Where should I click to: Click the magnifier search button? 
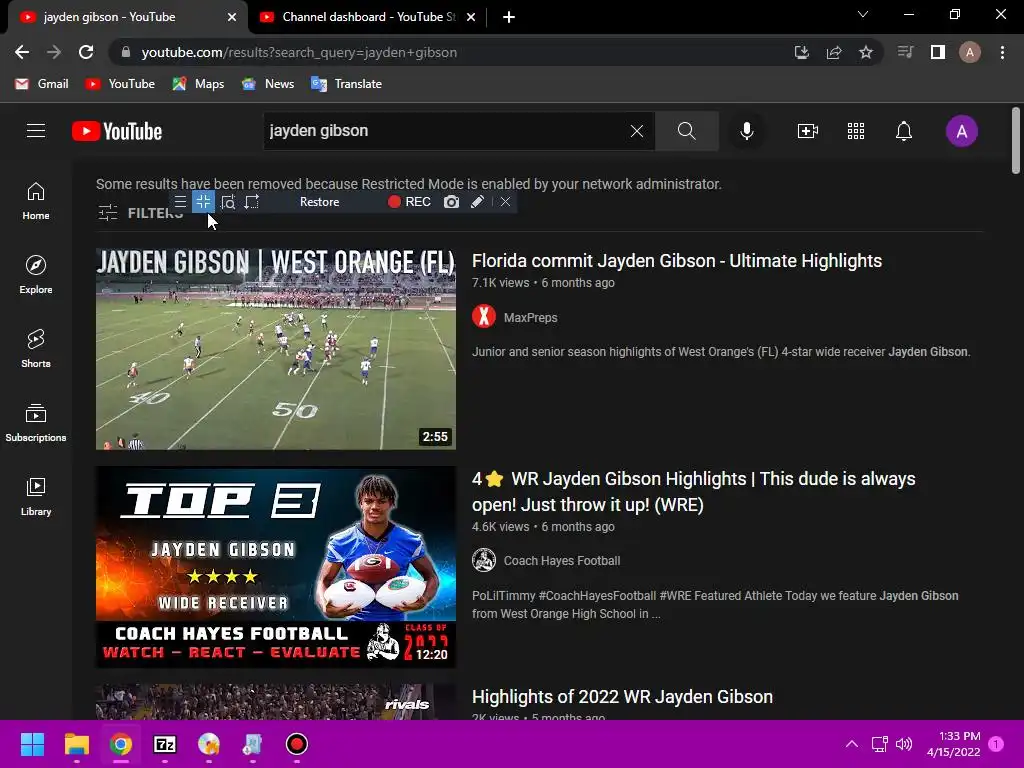[686, 131]
